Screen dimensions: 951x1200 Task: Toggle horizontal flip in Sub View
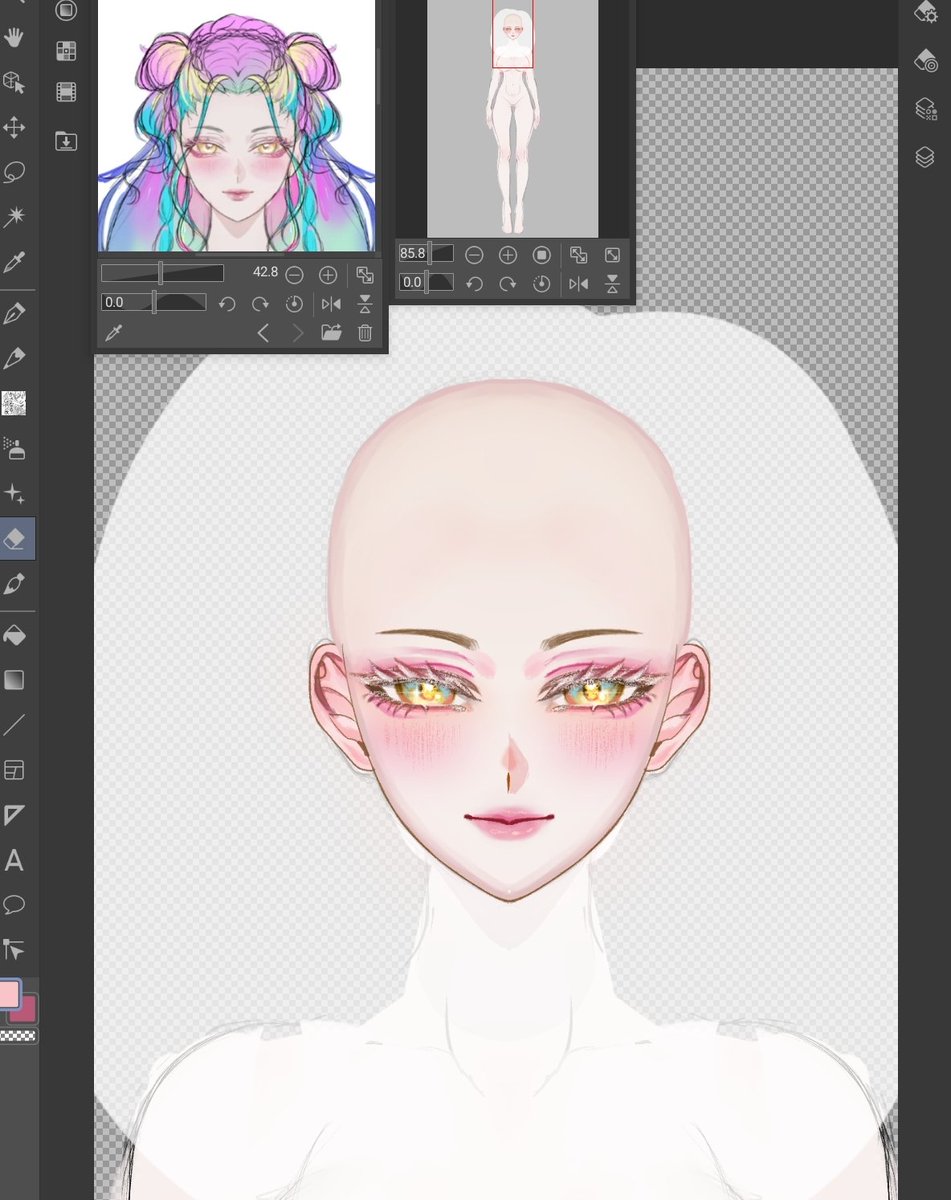(x=331, y=304)
